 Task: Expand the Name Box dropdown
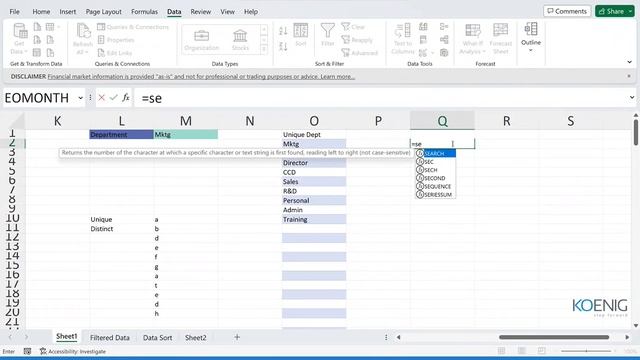click(x=80, y=98)
